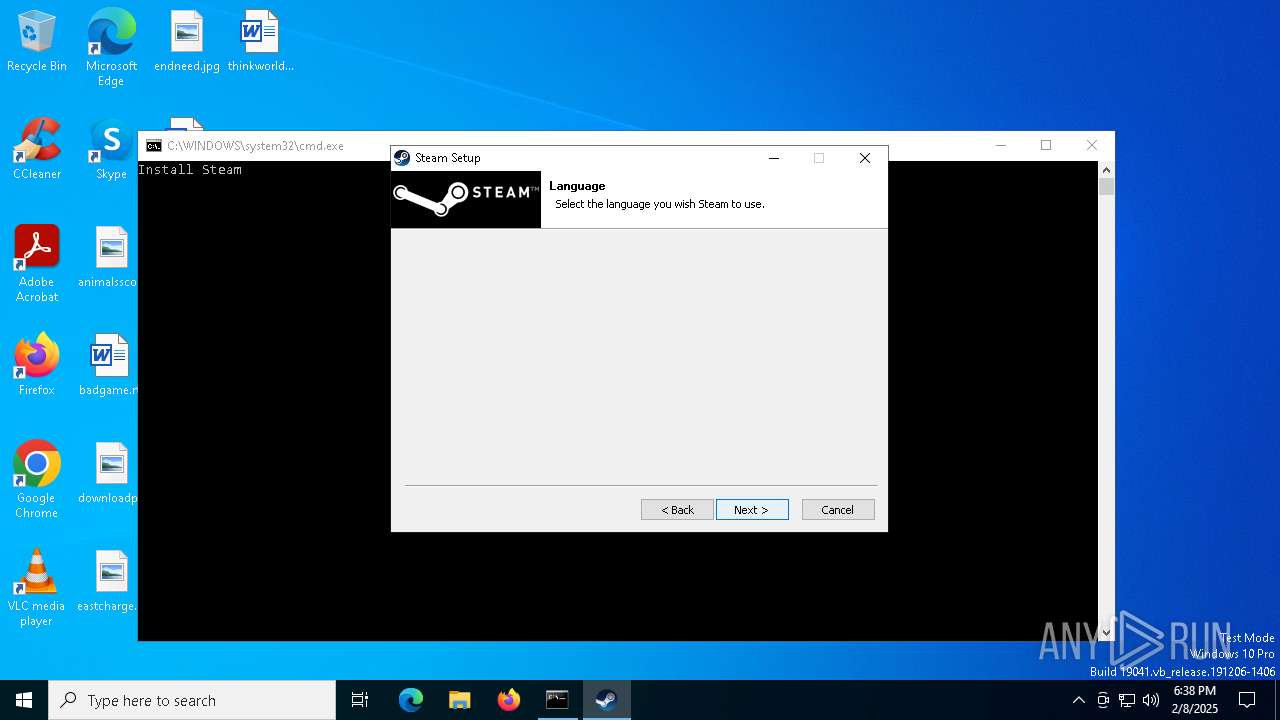Select the Microsoft Edge desktop shortcut
Screen dimensions: 1280x720
tap(111, 48)
